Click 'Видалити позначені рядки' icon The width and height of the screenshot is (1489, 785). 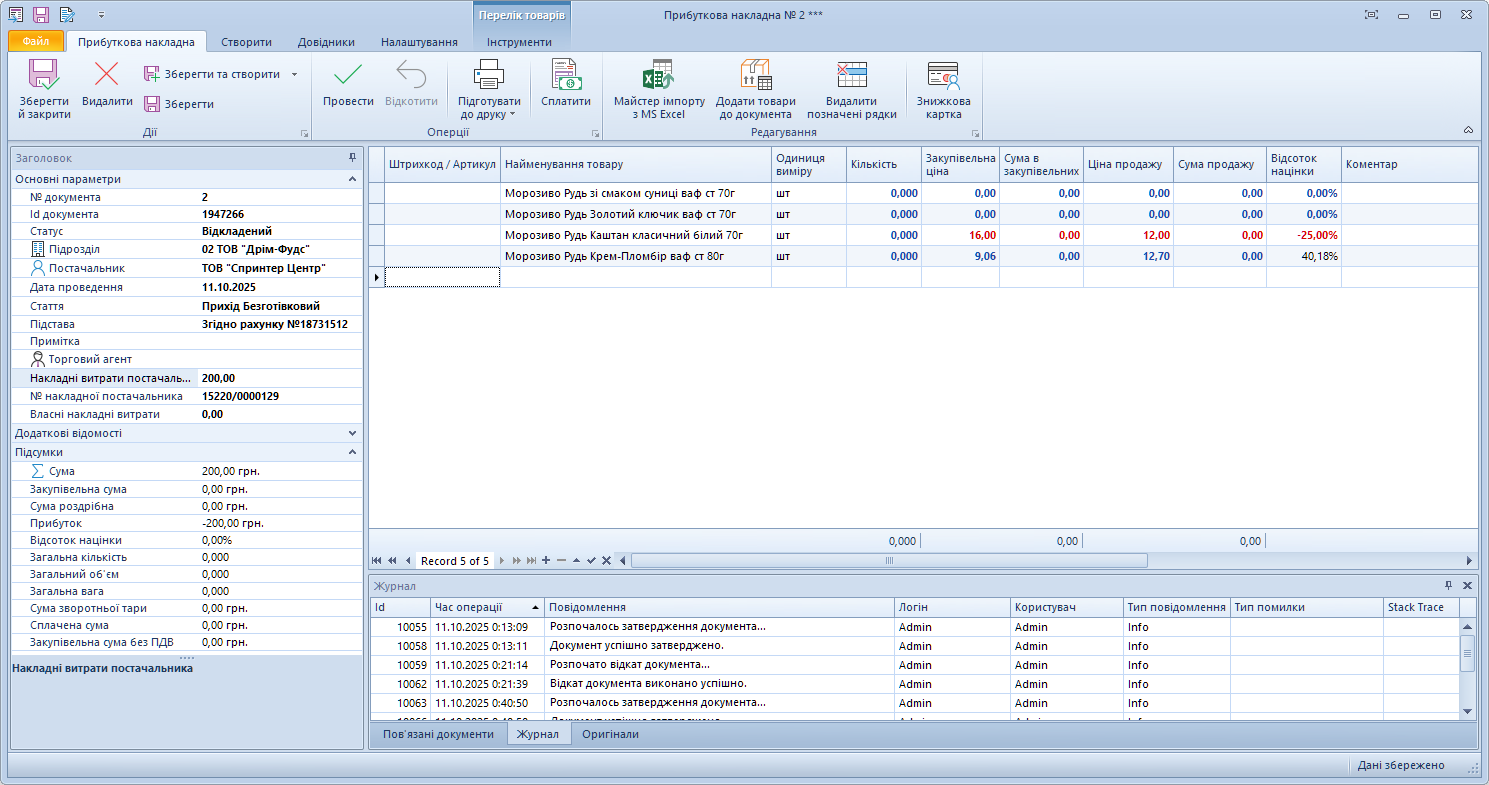click(851, 76)
